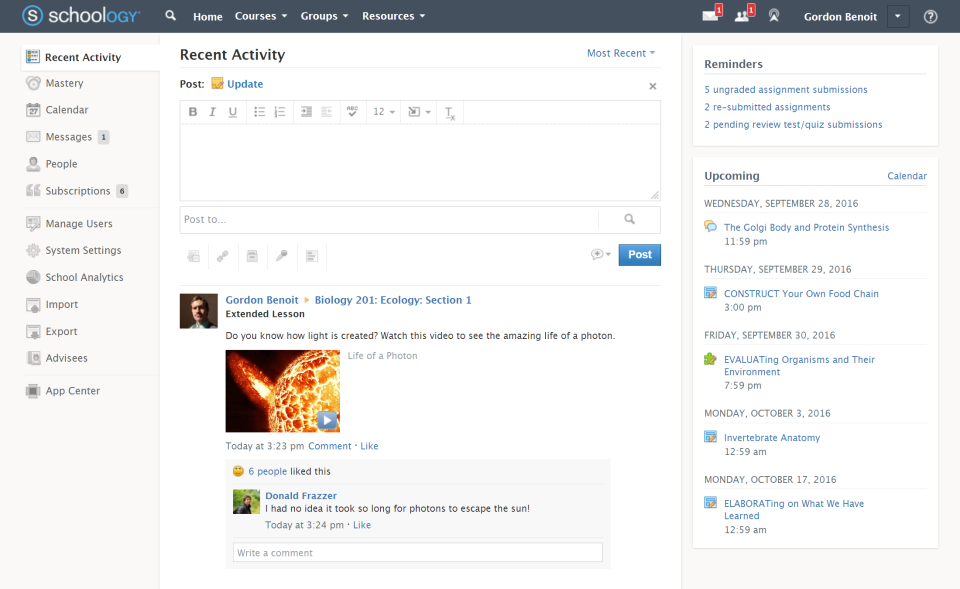Run the spell check in the post editor

(x=352, y=111)
